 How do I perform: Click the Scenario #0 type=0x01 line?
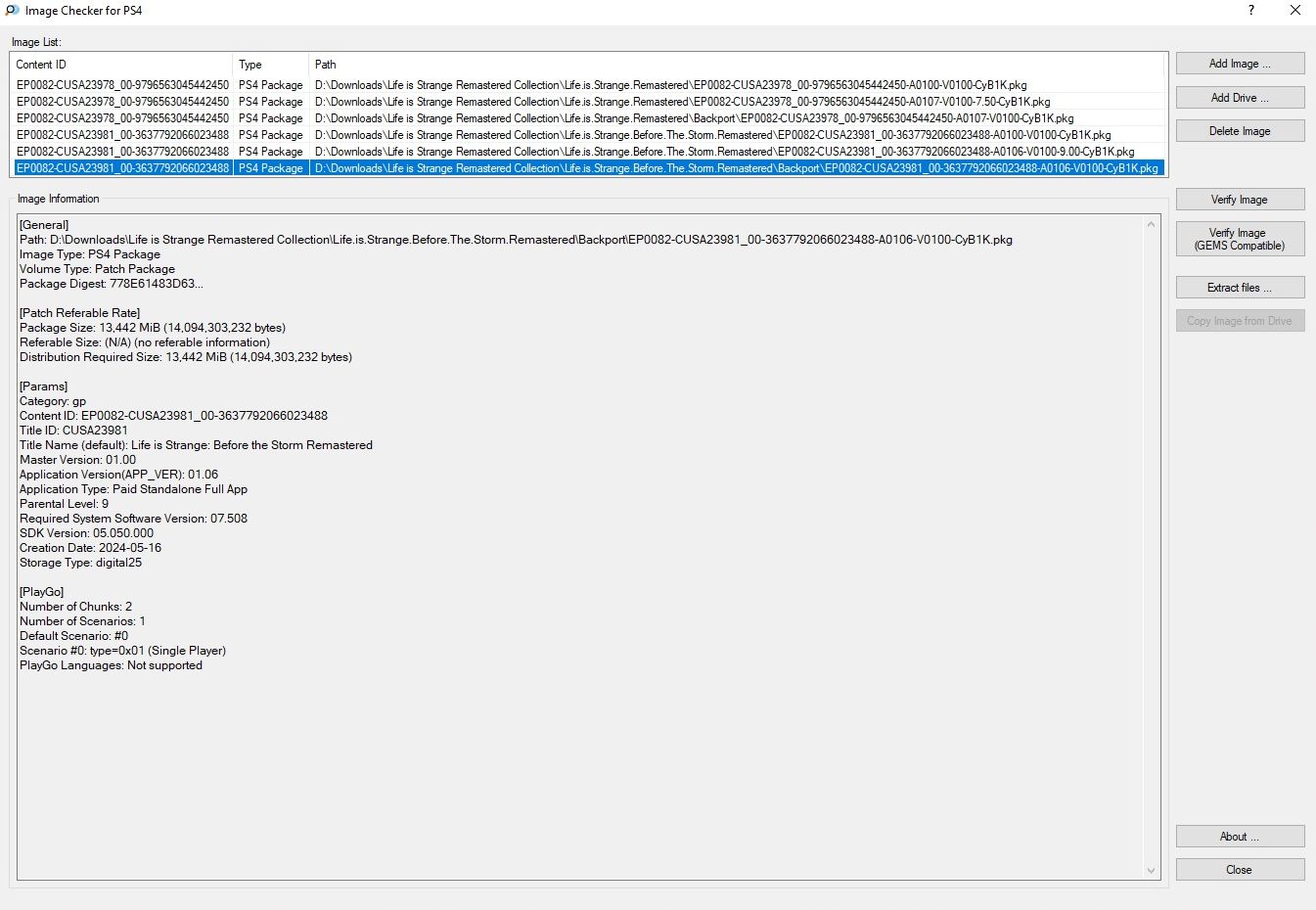tap(122, 651)
